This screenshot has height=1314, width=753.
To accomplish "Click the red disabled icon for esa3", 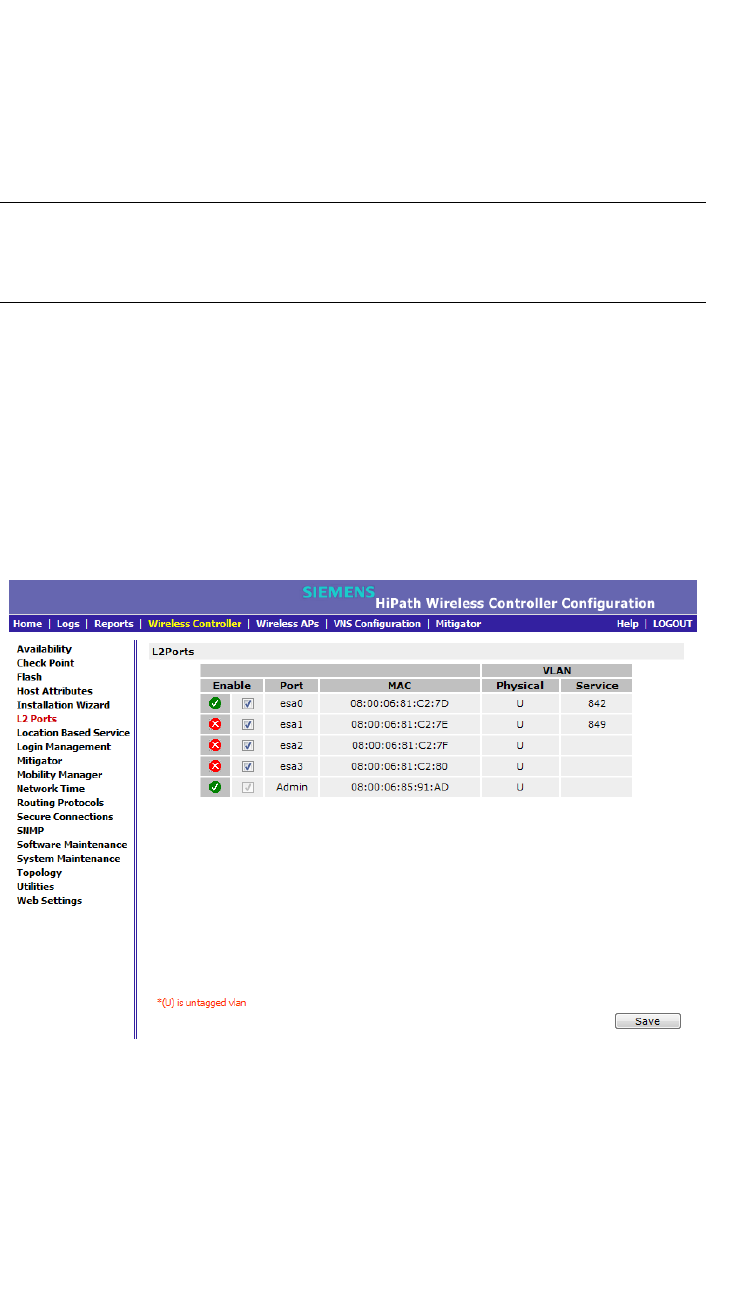I will tap(215, 766).
